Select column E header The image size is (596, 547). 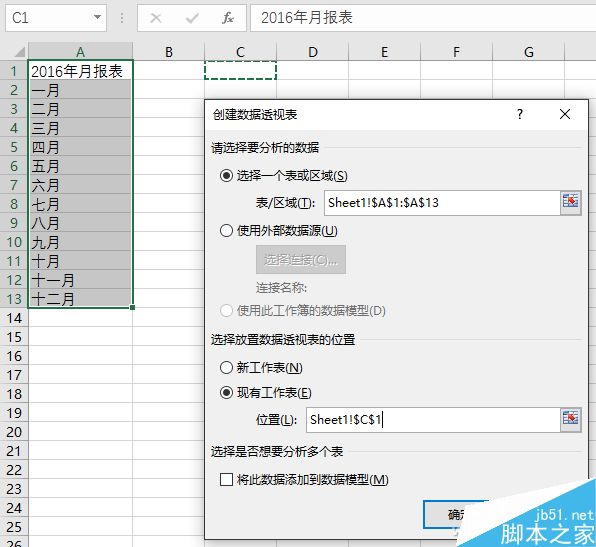click(384, 52)
